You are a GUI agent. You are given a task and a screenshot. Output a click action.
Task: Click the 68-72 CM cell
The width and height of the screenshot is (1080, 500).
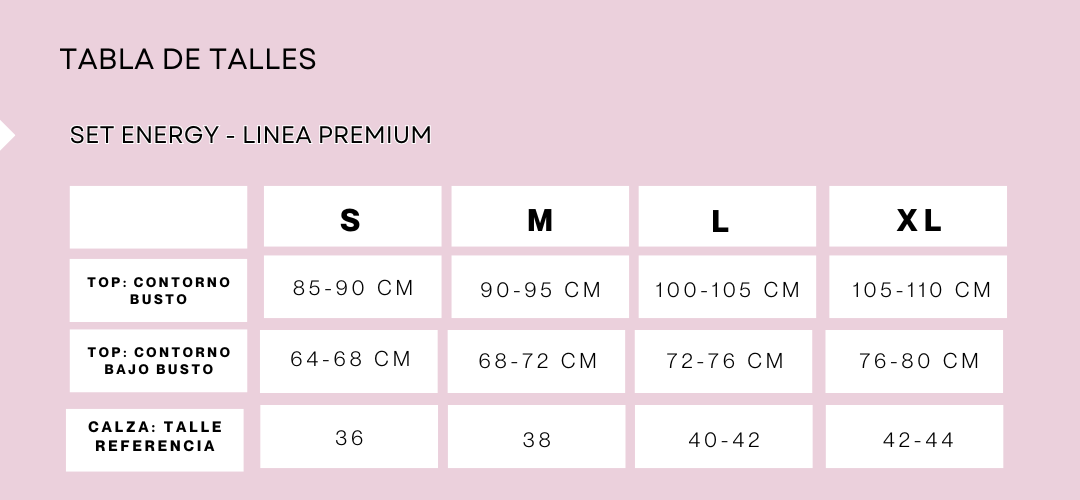click(537, 362)
